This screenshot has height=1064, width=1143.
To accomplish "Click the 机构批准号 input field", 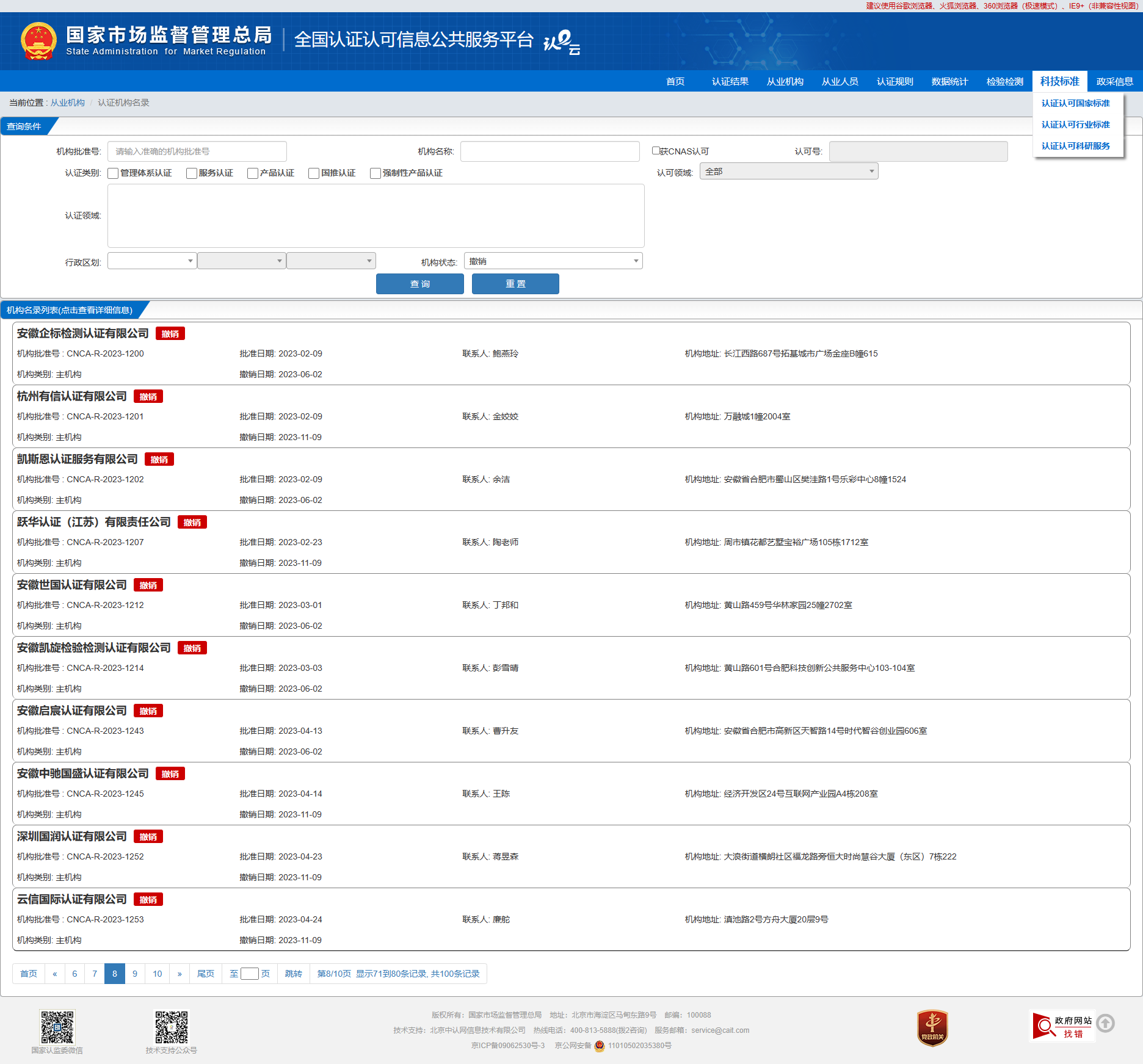I will click(x=197, y=151).
